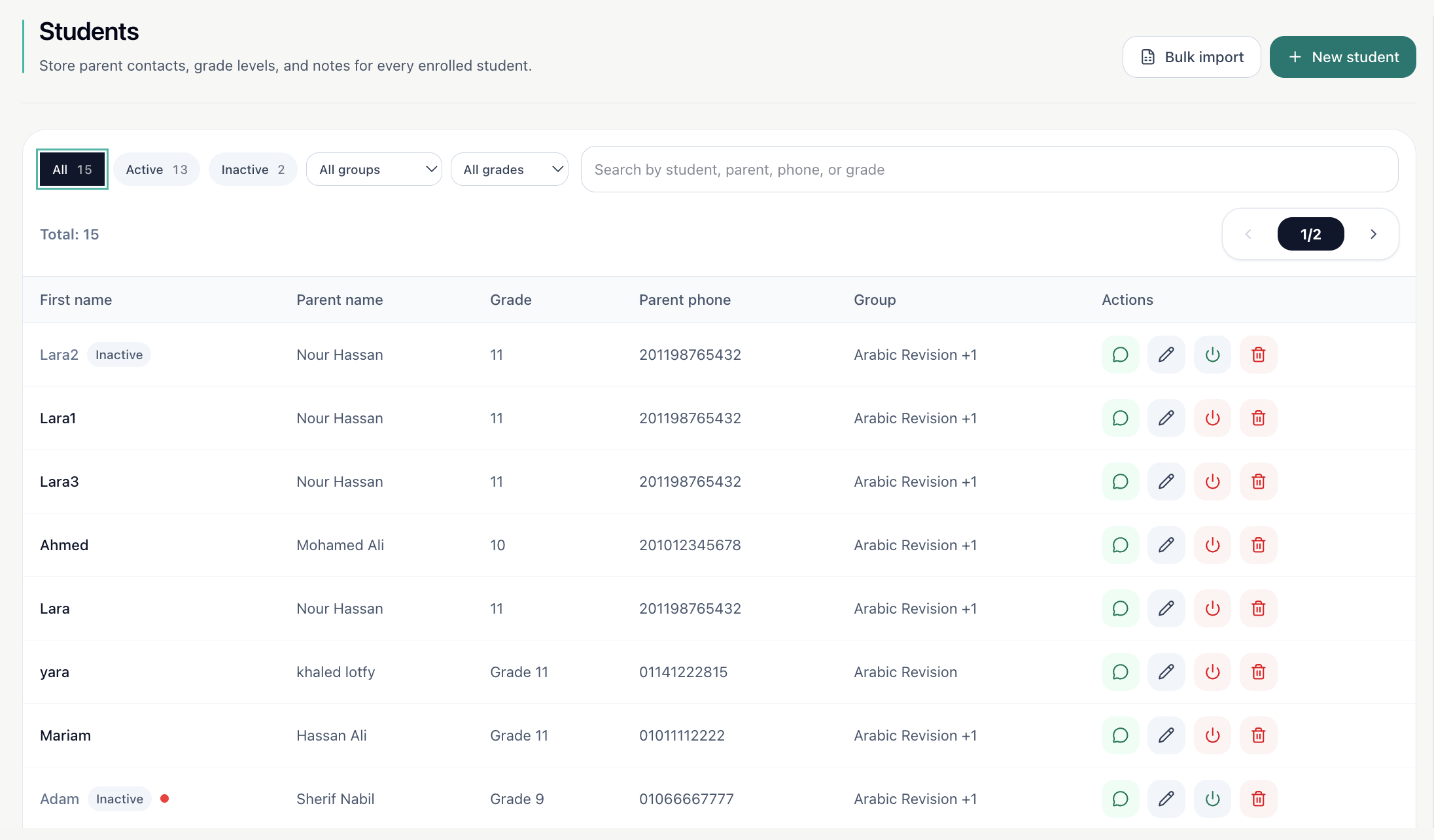Expand the All groups dropdown
The image size is (1434, 840).
(x=374, y=169)
